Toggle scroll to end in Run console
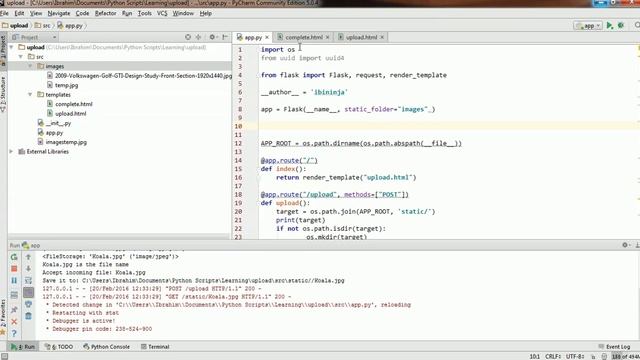640x360 pixels. [x=28, y=292]
